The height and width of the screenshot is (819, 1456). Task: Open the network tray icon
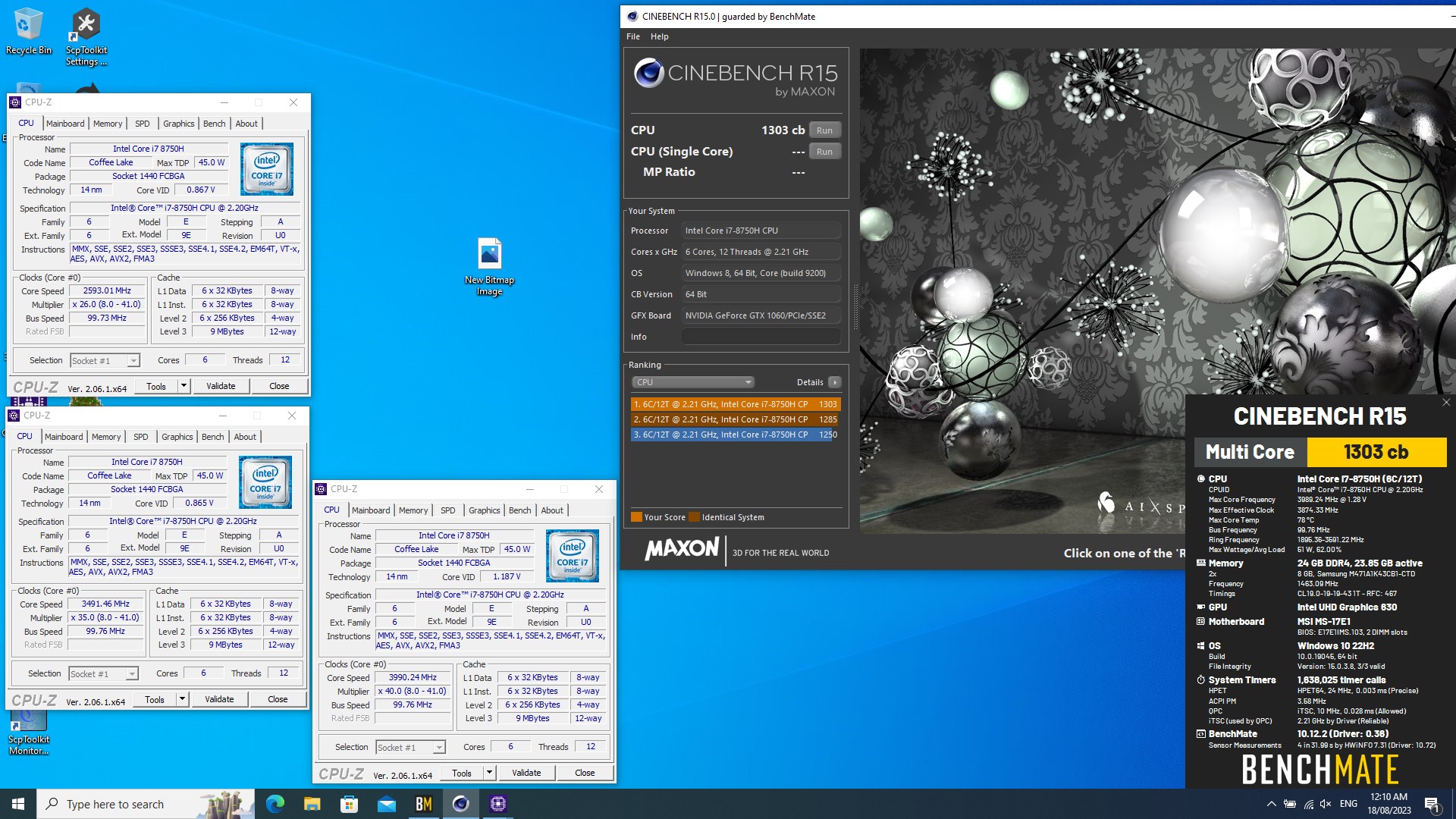[1308, 804]
